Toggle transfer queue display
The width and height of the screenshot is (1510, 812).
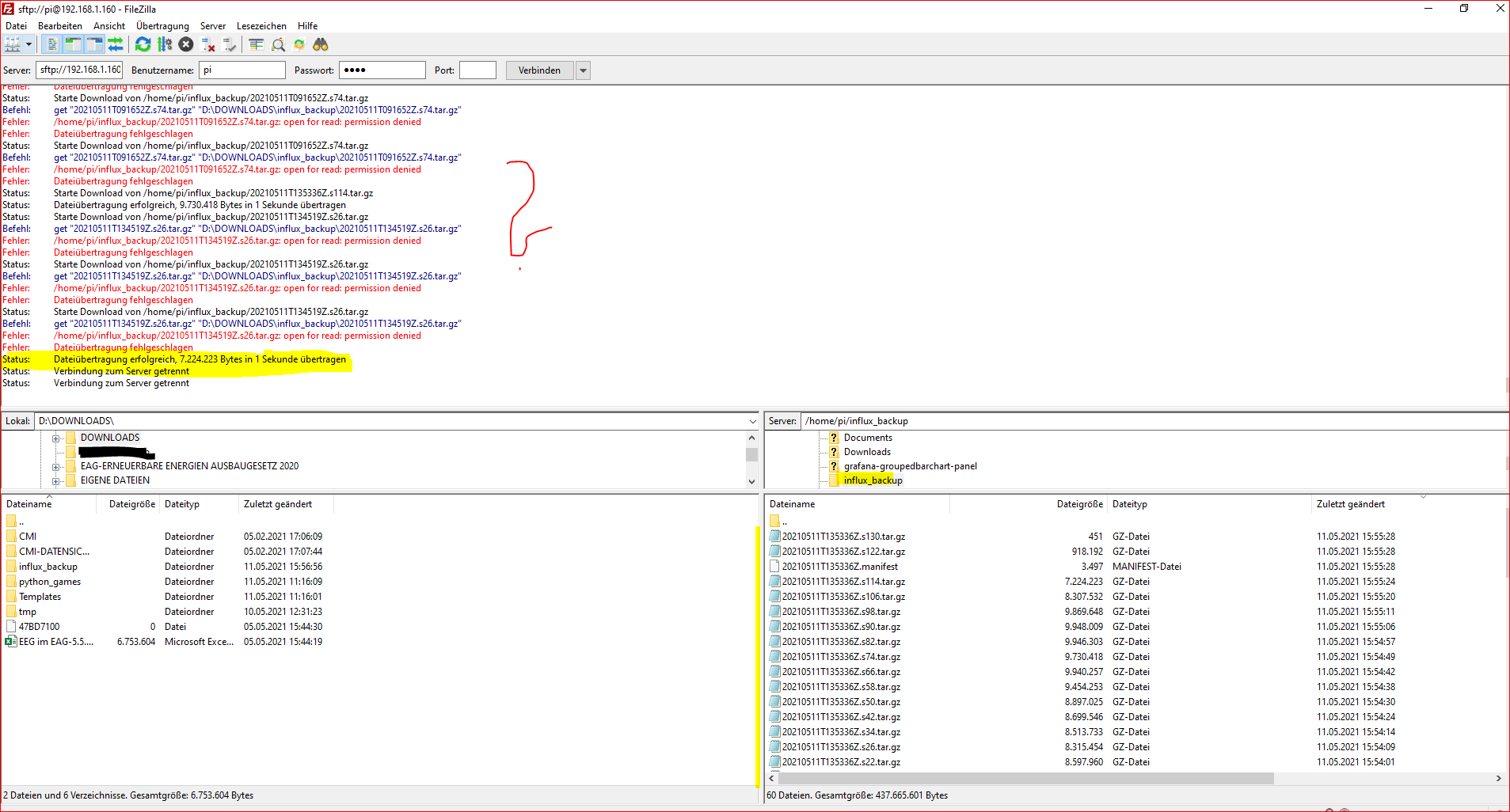pyautogui.click(x=116, y=44)
